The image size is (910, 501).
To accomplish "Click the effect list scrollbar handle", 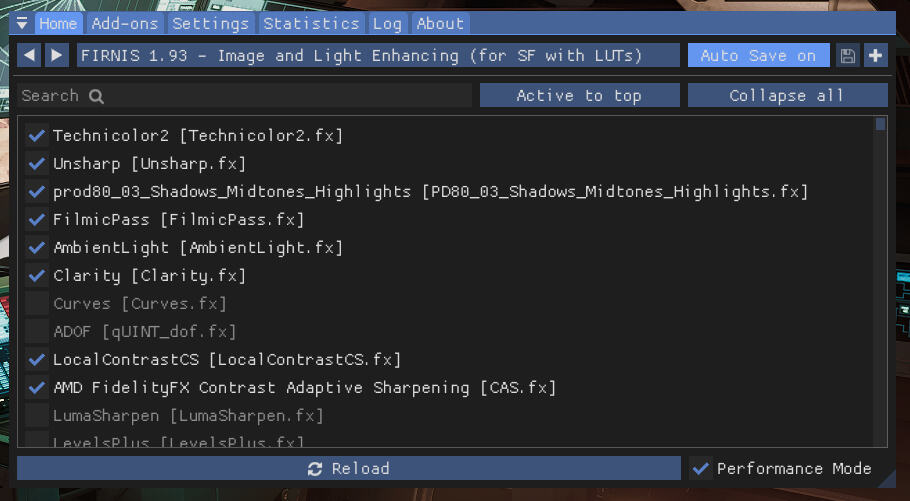I will coord(880,125).
